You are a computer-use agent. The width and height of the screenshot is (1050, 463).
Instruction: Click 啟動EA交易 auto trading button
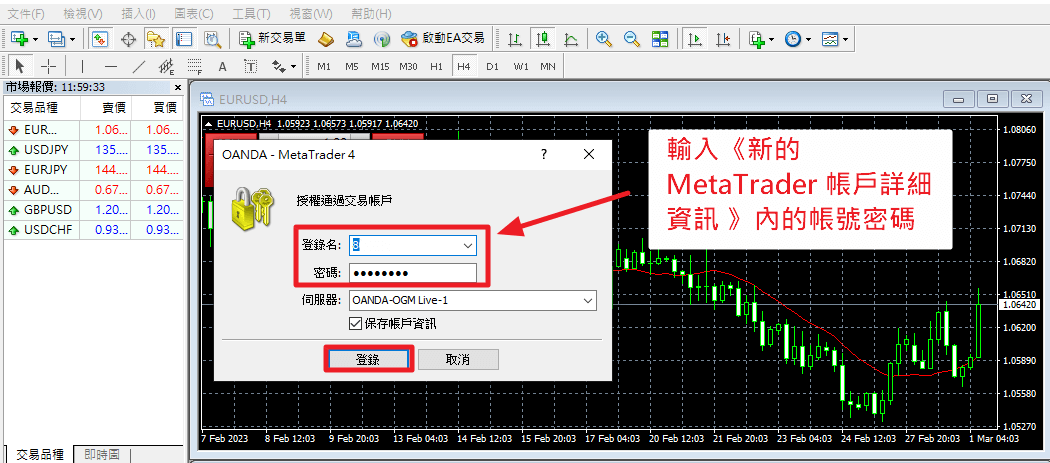click(x=443, y=39)
